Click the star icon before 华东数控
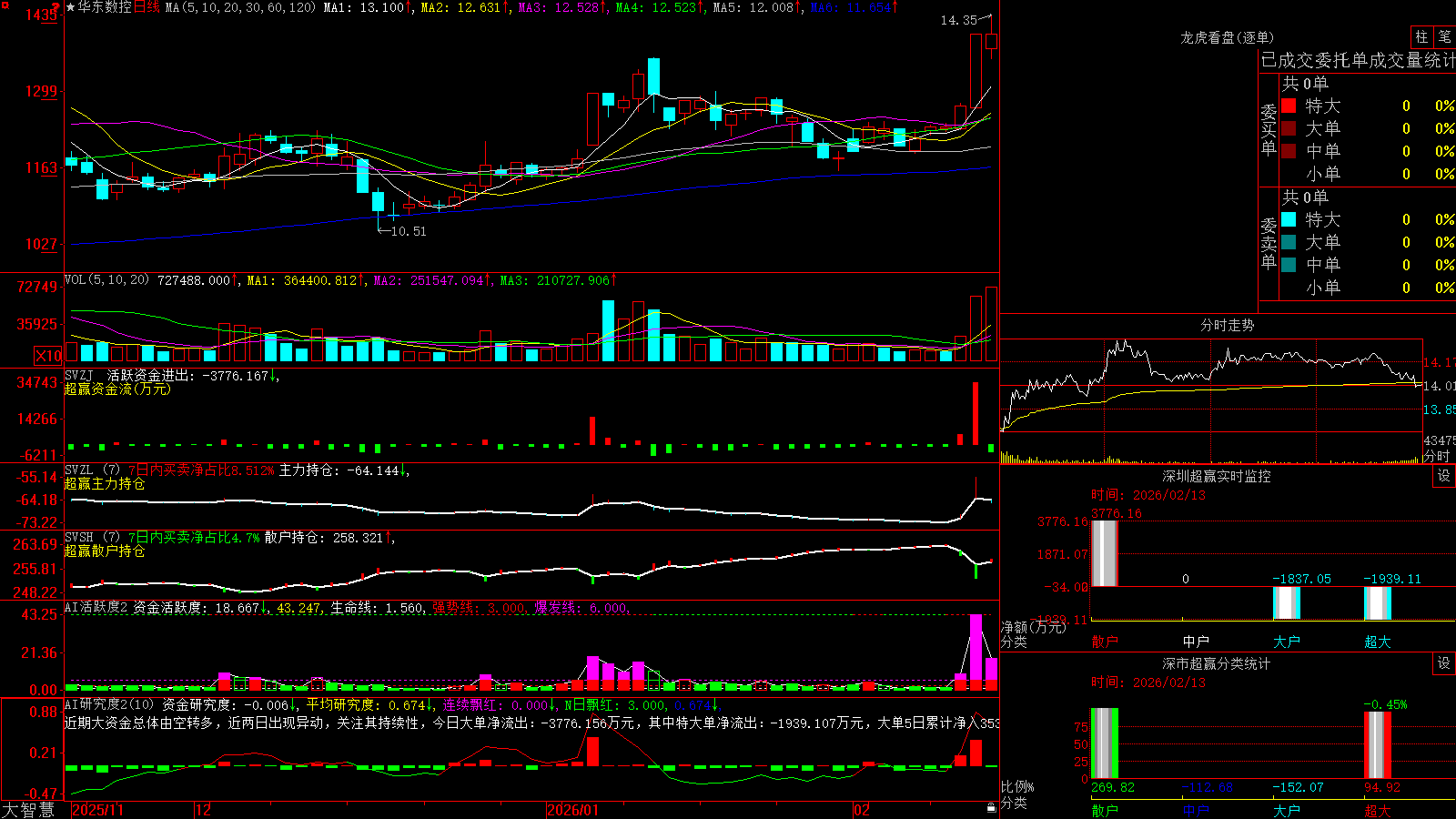Image resolution: width=1456 pixels, height=819 pixels. pyautogui.click(x=70, y=7)
